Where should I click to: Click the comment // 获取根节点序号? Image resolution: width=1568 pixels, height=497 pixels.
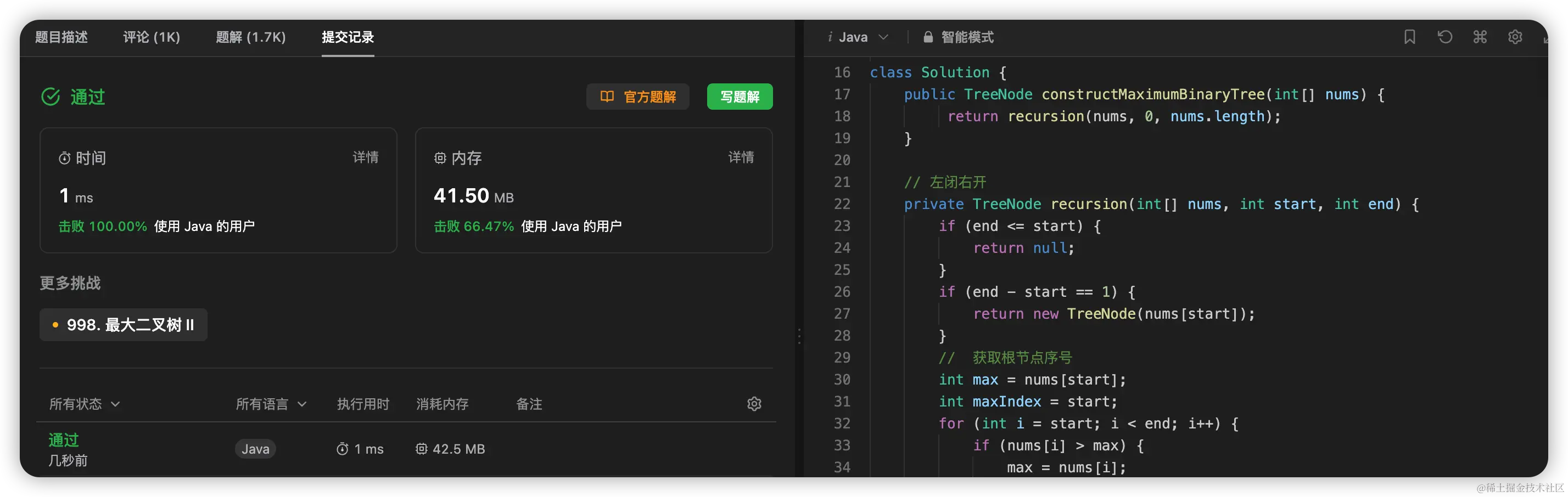1005,358
